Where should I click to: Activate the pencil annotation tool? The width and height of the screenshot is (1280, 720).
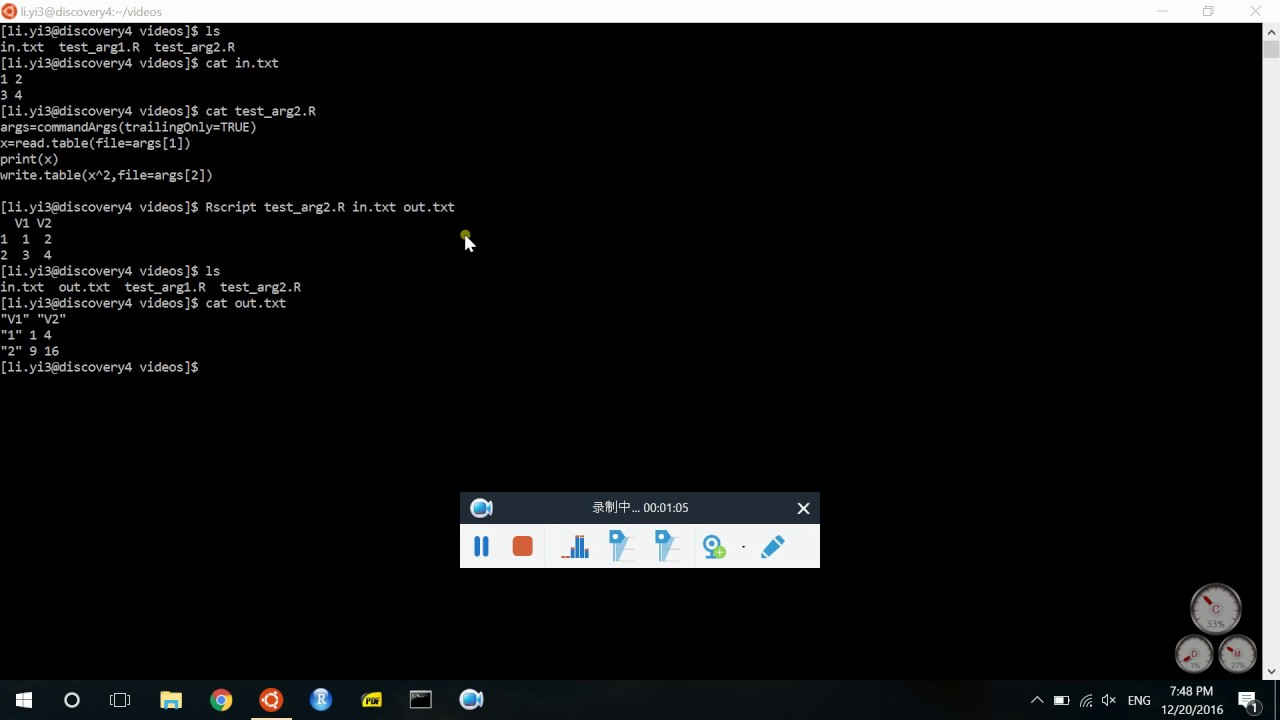point(773,546)
